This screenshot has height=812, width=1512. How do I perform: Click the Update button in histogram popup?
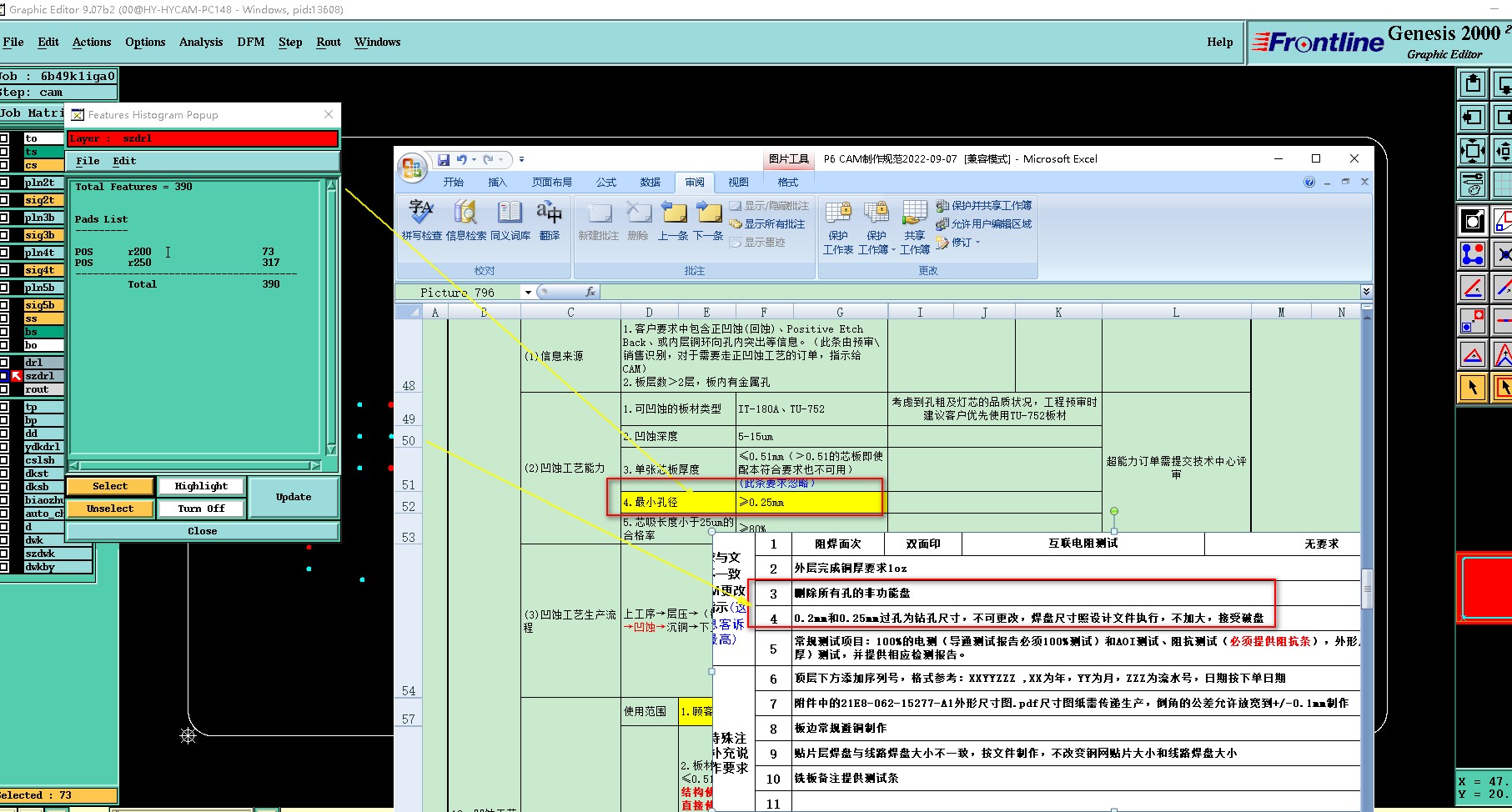coord(294,497)
